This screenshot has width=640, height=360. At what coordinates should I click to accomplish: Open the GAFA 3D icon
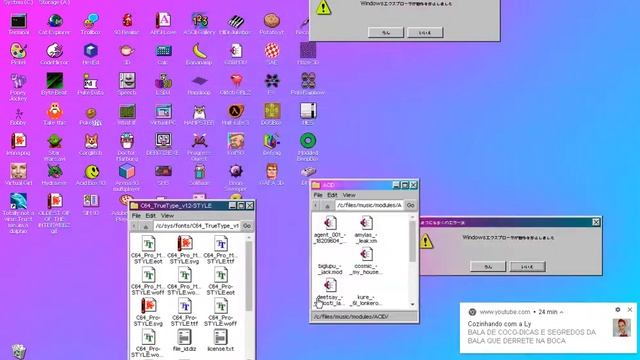271,175
